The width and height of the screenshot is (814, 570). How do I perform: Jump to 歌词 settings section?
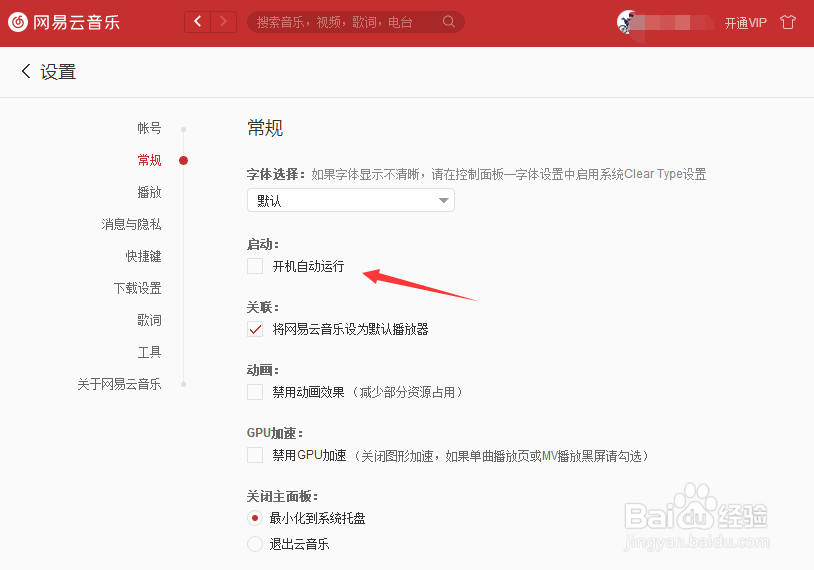pyautogui.click(x=150, y=320)
